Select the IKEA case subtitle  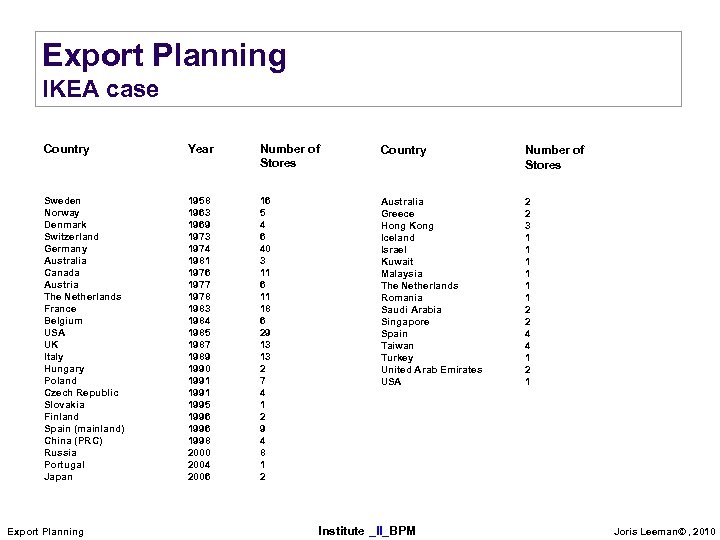(100, 90)
